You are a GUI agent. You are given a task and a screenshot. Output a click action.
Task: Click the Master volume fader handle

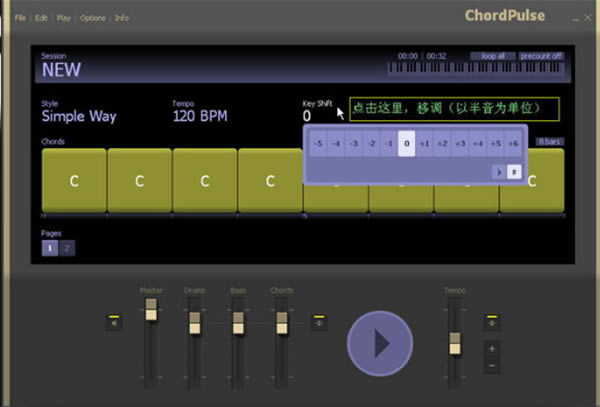tap(151, 313)
